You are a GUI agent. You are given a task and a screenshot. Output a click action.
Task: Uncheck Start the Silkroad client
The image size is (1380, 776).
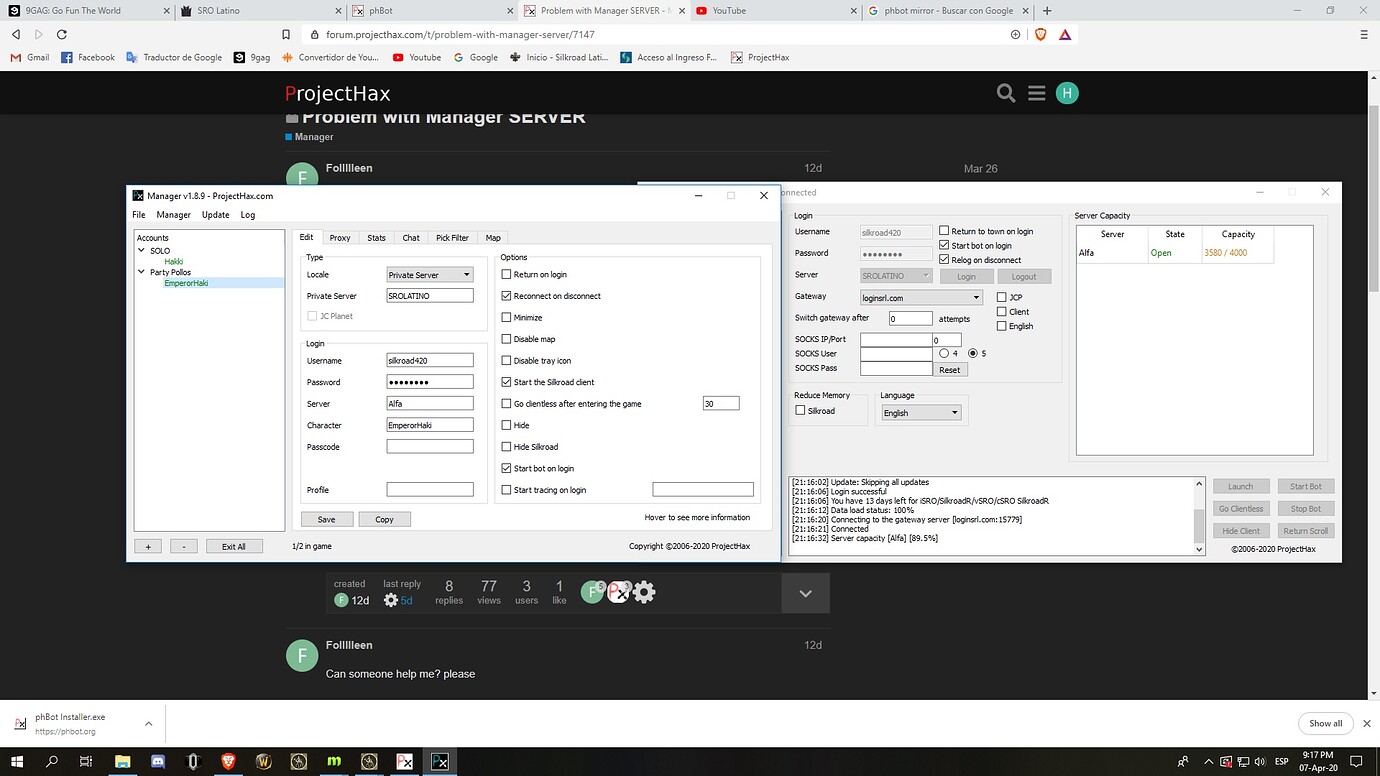pos(507,381)
